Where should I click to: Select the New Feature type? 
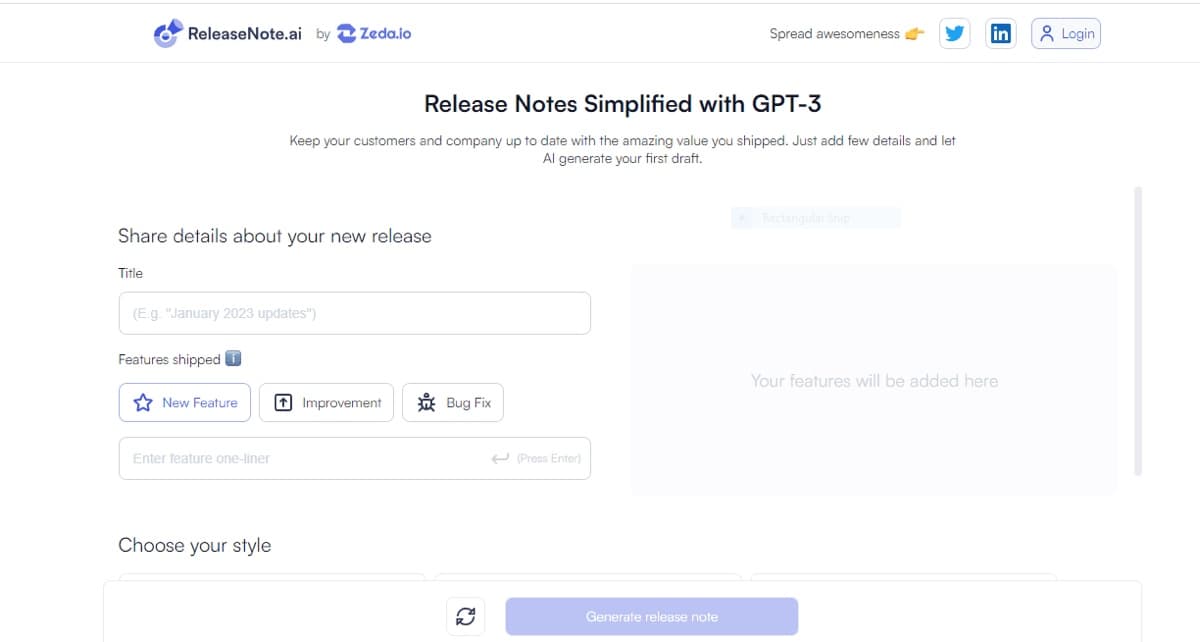tap(185, 402)
